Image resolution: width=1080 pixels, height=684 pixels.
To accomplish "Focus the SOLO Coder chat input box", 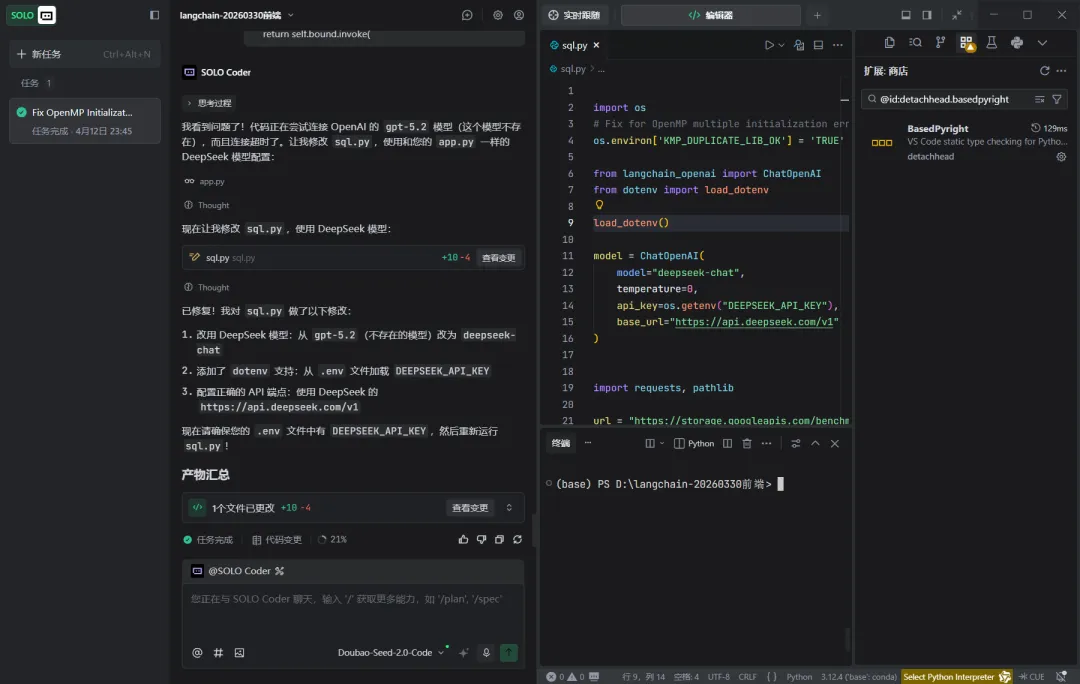I will pos(353,613).
